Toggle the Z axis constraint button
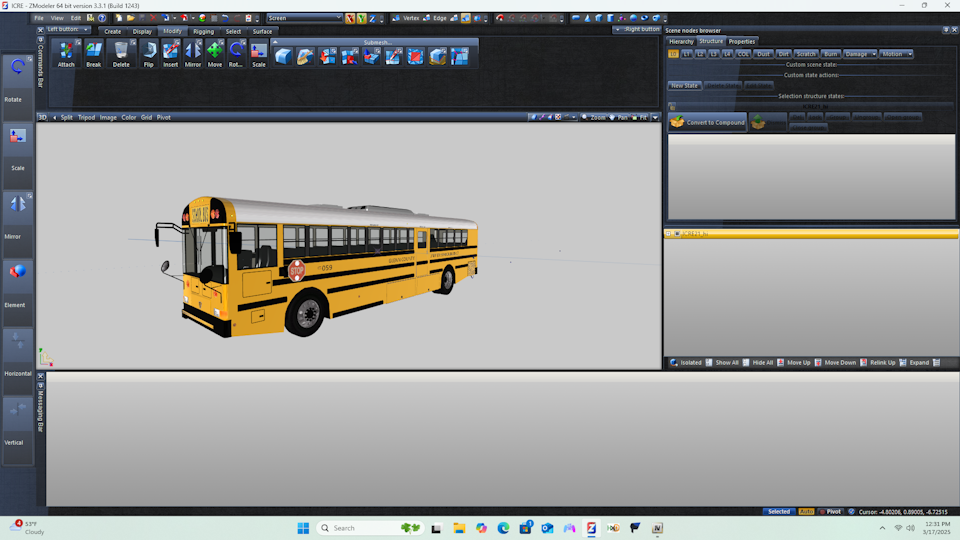The image size is (960, 540). pyautogui.click(x=372, y=18)
